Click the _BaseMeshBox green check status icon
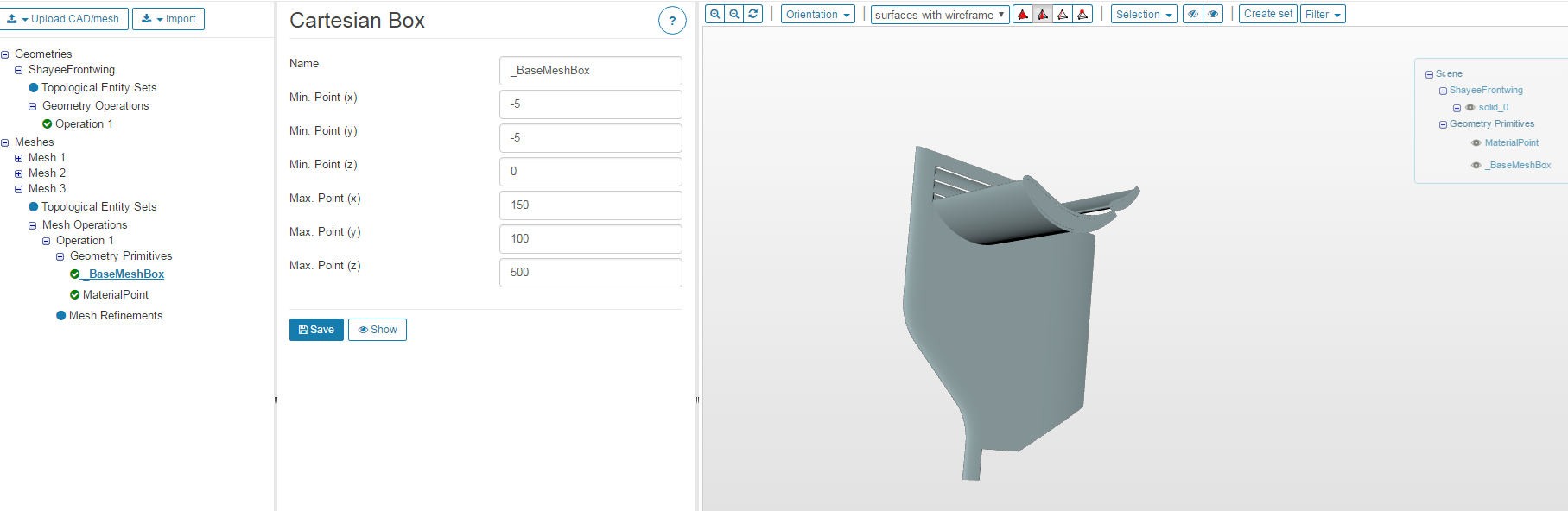The image size is (1568, 511). pyautogui.click(x=74, y=274)
